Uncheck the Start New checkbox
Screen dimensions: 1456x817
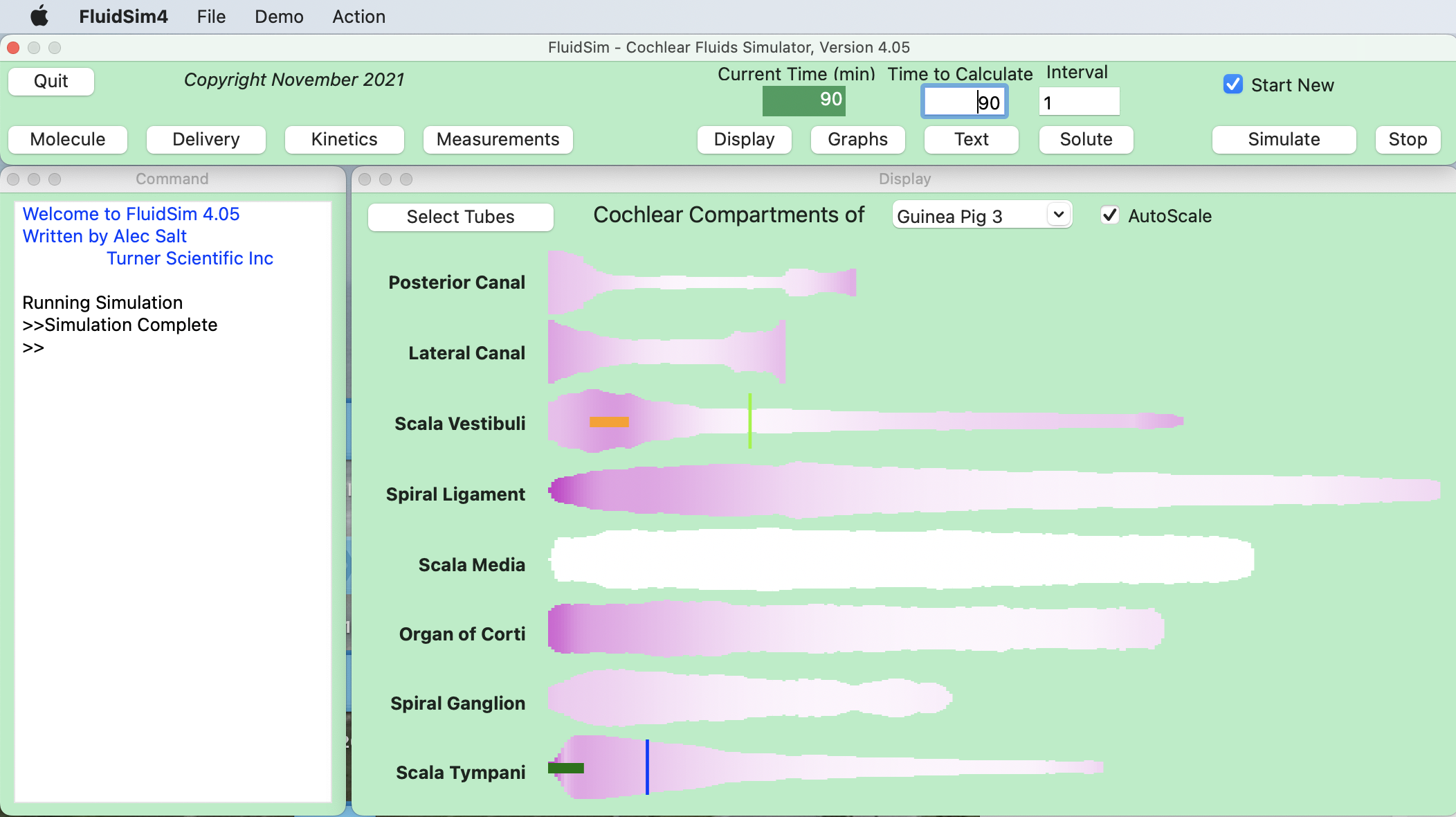click(1232, 84)
